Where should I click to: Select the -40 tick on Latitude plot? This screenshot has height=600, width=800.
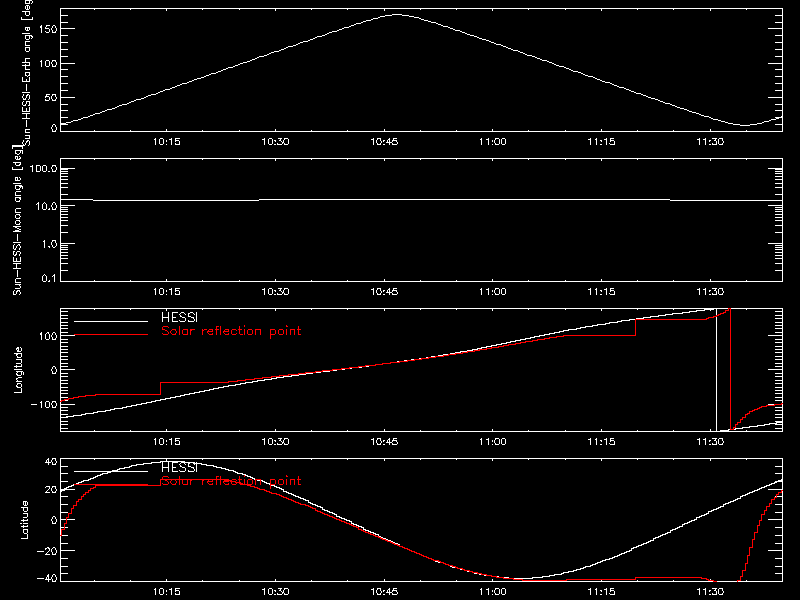(x=48, y=579)
